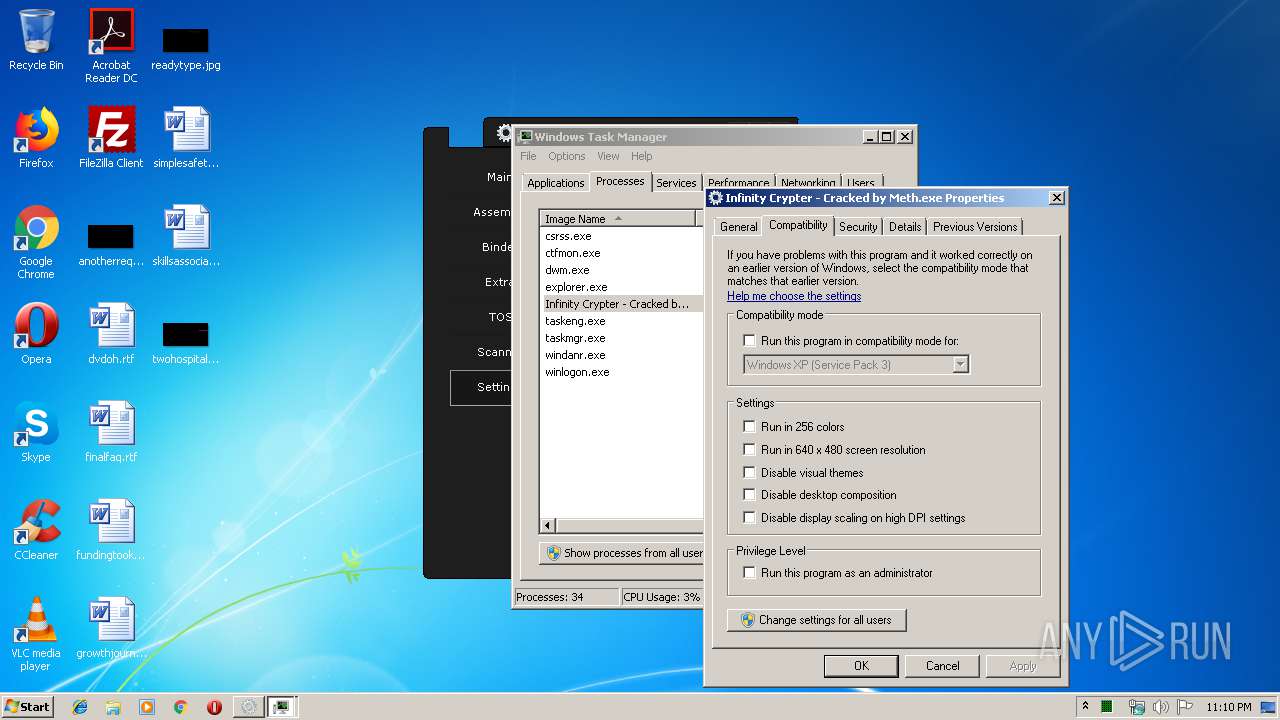Switch to the Services tab in Task Manager
This screenshot has width=1280, height=720.
[x=676, y=183]
